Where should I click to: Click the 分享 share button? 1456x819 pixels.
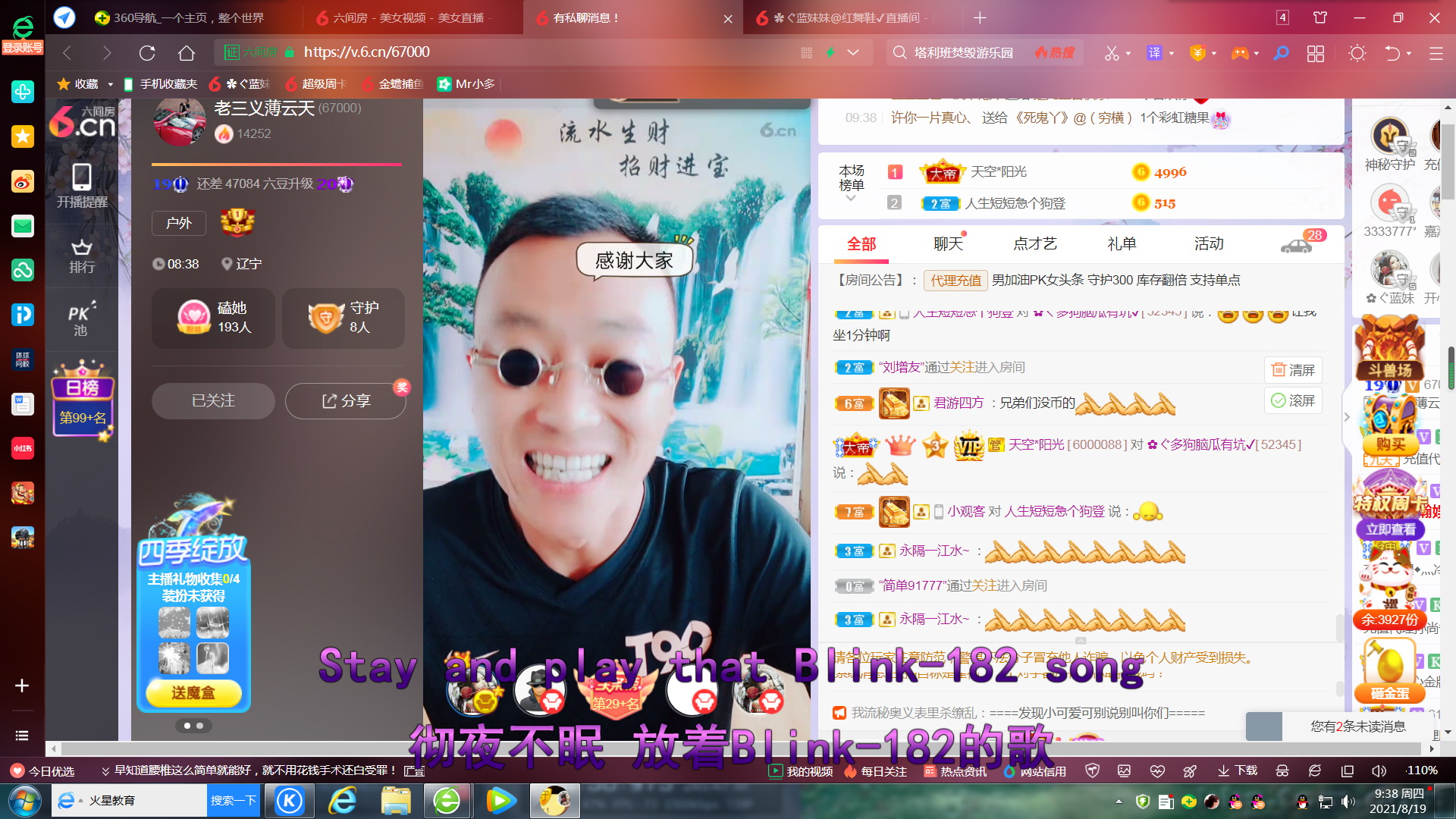(x=346, y=400)
